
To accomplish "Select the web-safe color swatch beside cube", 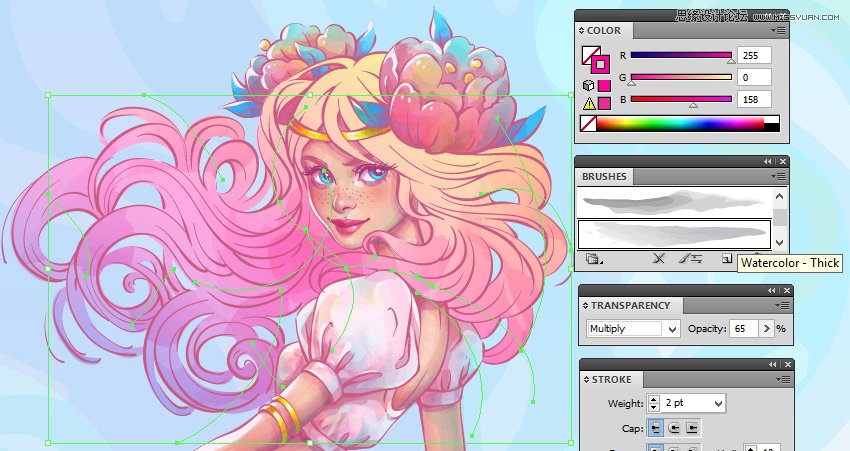I will click(604, 86).
